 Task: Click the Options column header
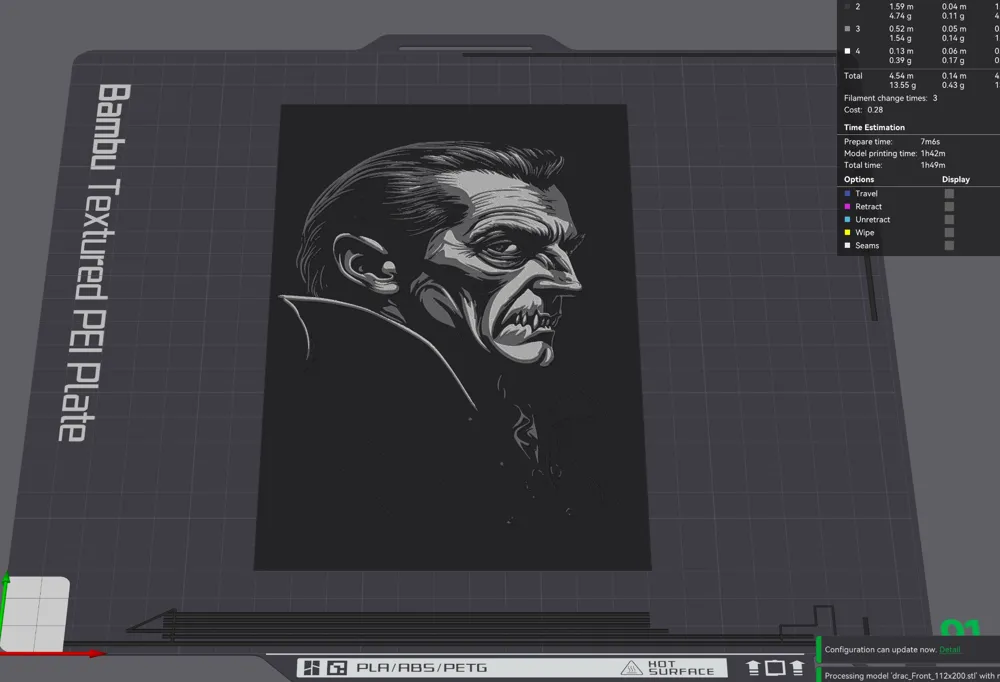(859, 179)
